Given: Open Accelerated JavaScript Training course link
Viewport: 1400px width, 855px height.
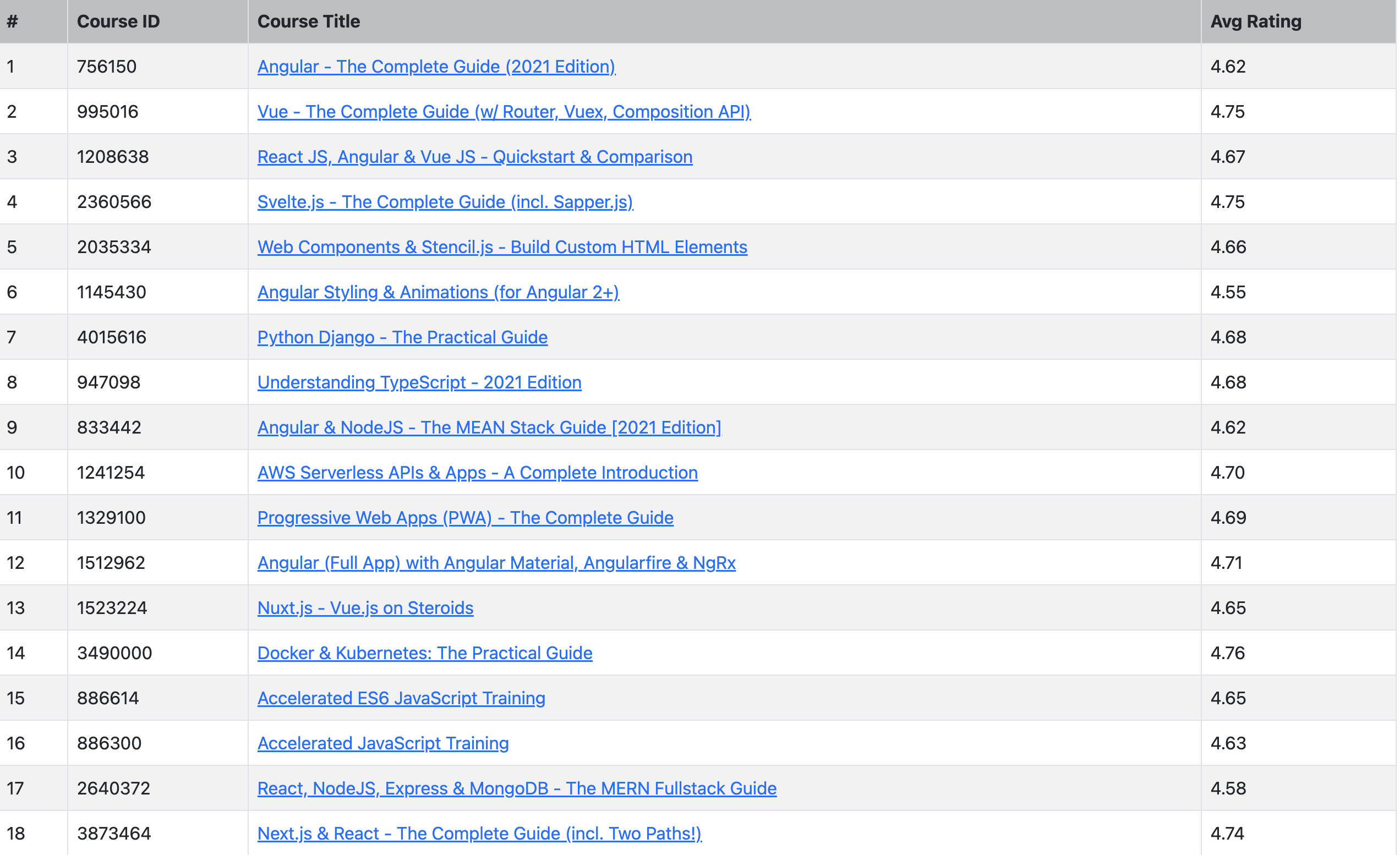Looking at the screenshot, I should coord(383,744).
